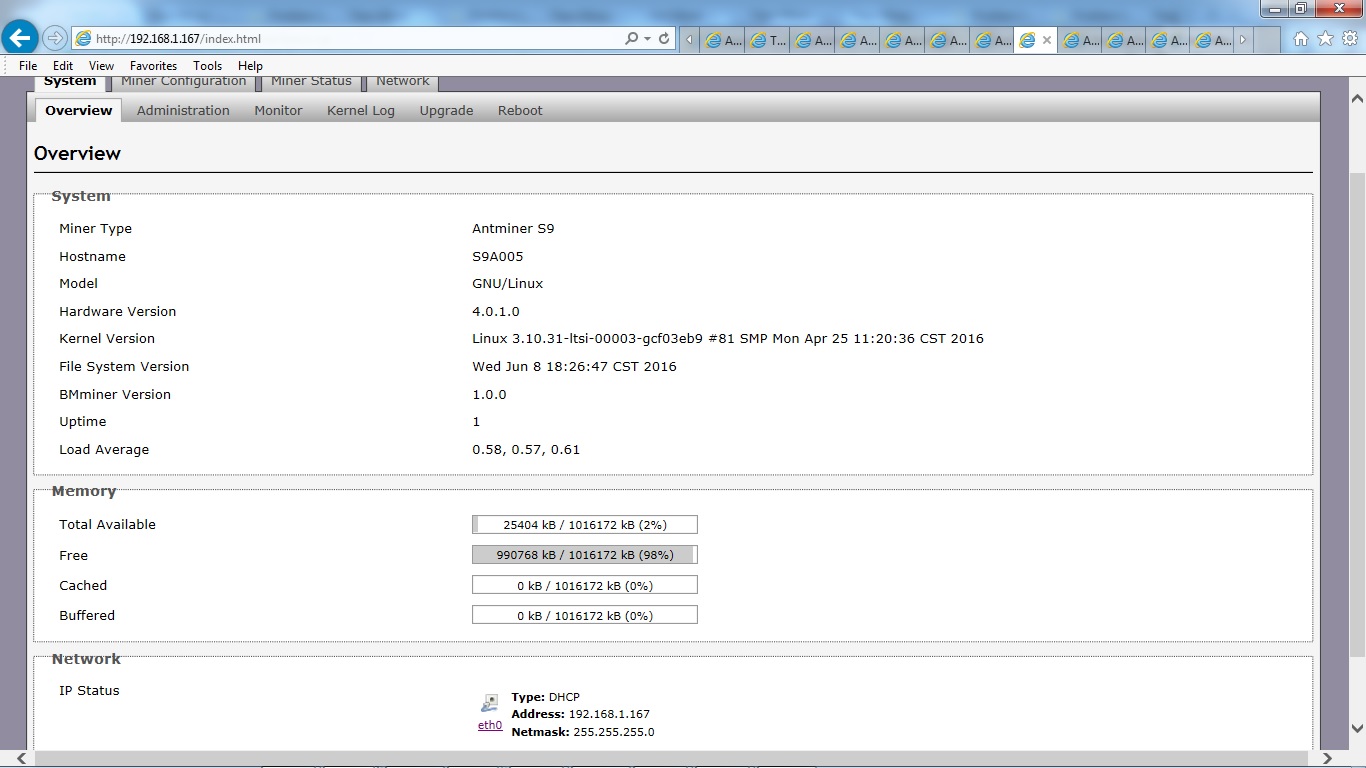Open the Edit menu
This screenshot has height=768, width=1366.
pos(63,66)
